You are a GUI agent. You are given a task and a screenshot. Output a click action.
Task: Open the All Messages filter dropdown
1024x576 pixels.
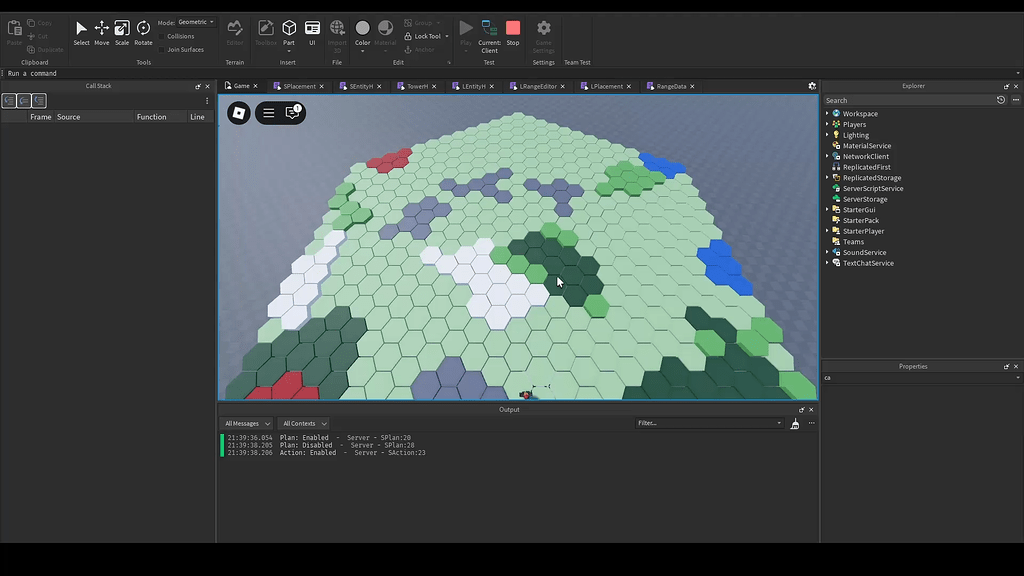click(245, 423)
